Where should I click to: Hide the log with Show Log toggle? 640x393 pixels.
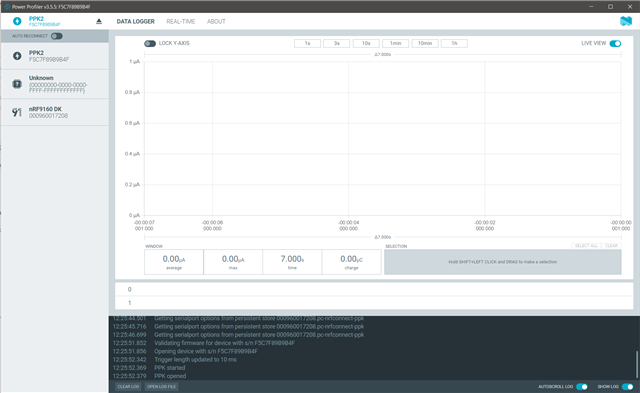coord(627,386)
